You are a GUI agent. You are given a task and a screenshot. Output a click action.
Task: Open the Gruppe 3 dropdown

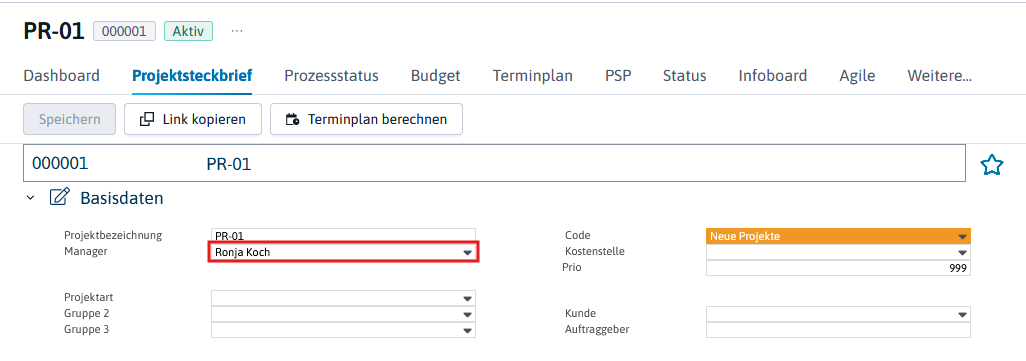[x=344, y=330]
